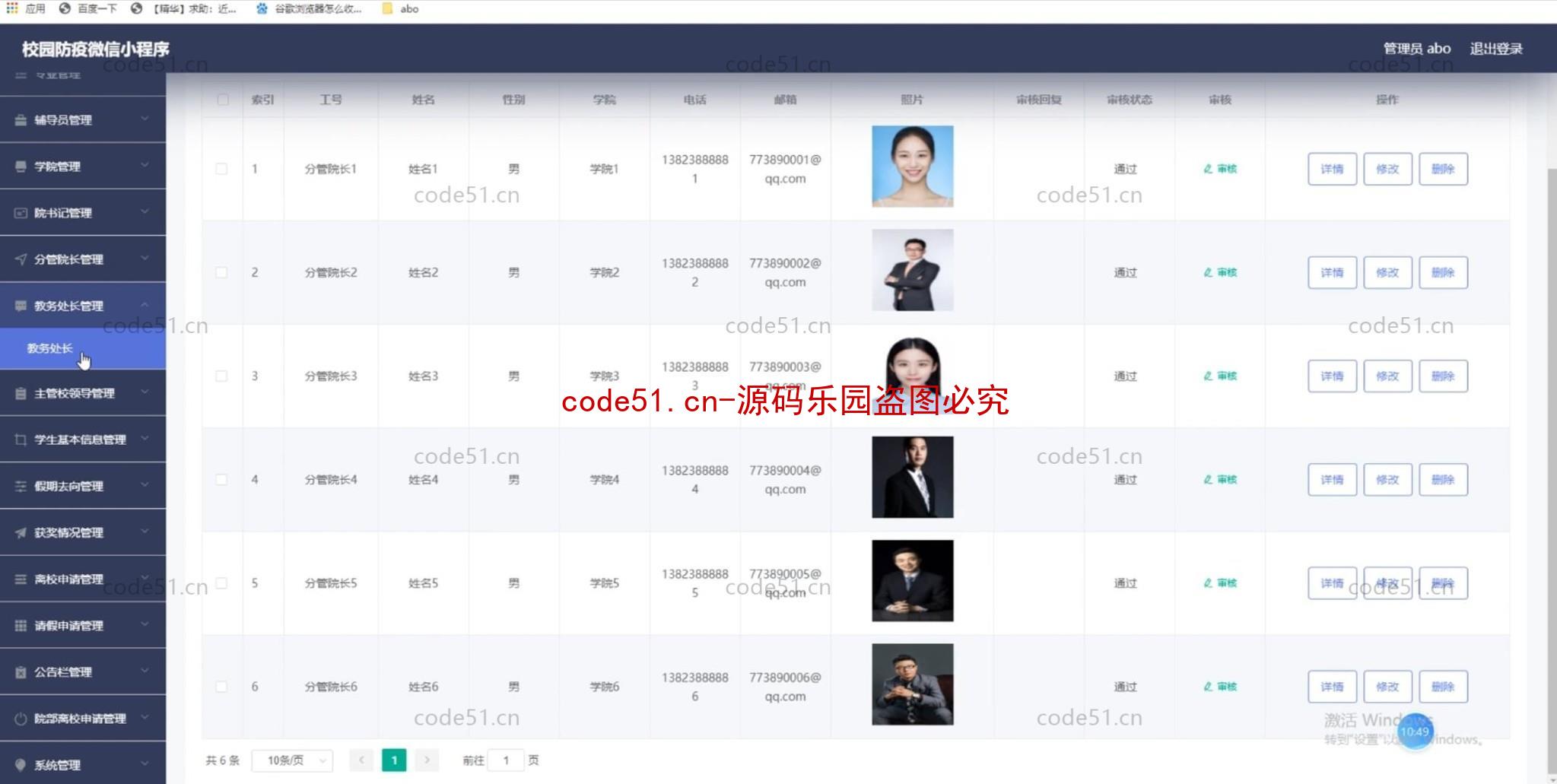Open the 院部离校申请管理 menu

83,719
